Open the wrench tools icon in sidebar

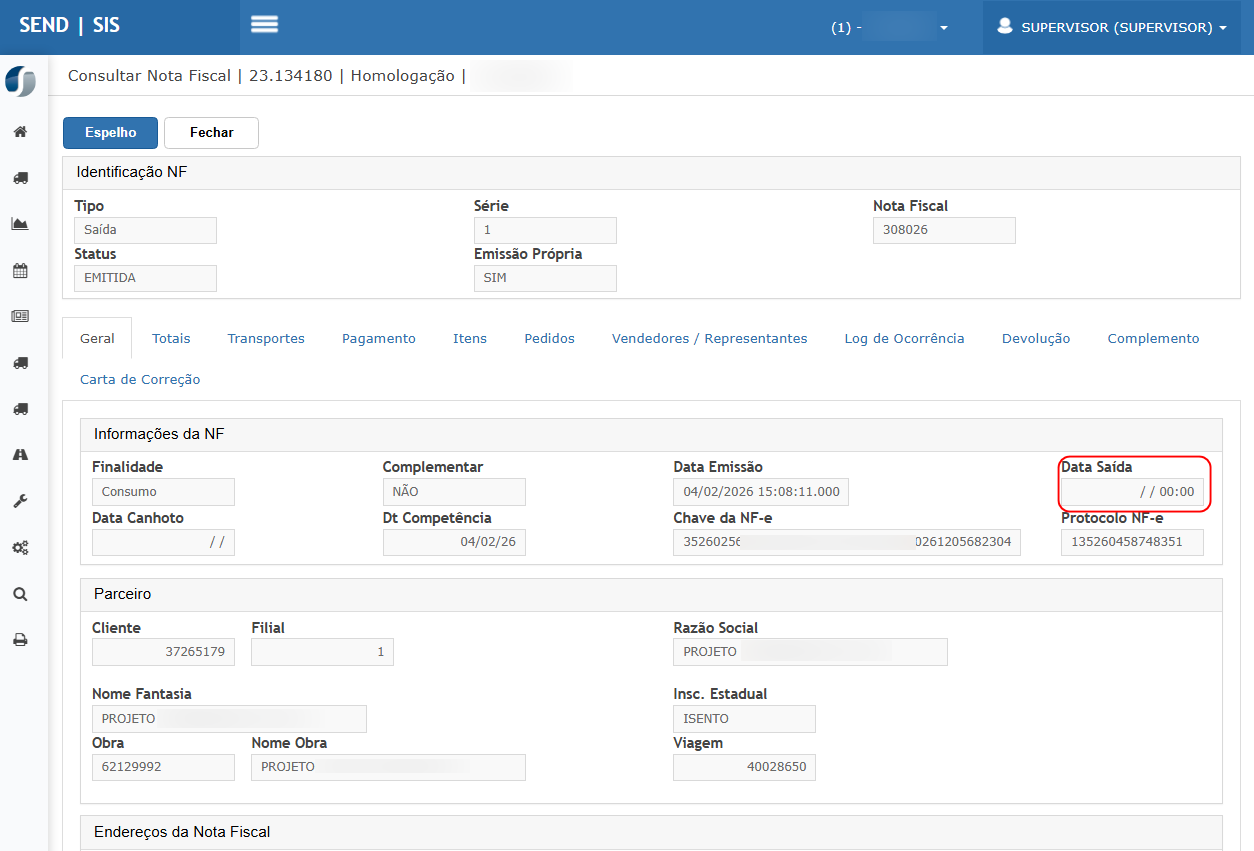[20, 501]
